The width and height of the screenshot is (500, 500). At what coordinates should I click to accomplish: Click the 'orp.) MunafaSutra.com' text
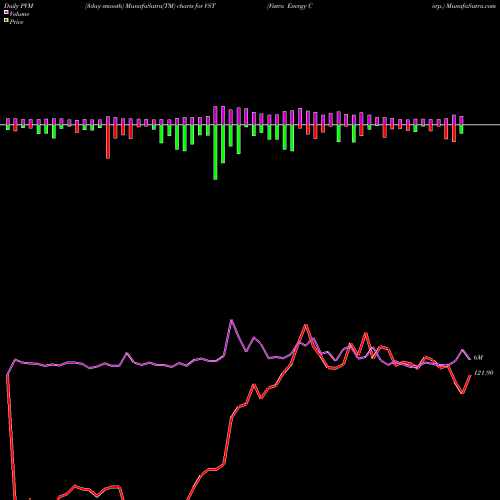464,6
